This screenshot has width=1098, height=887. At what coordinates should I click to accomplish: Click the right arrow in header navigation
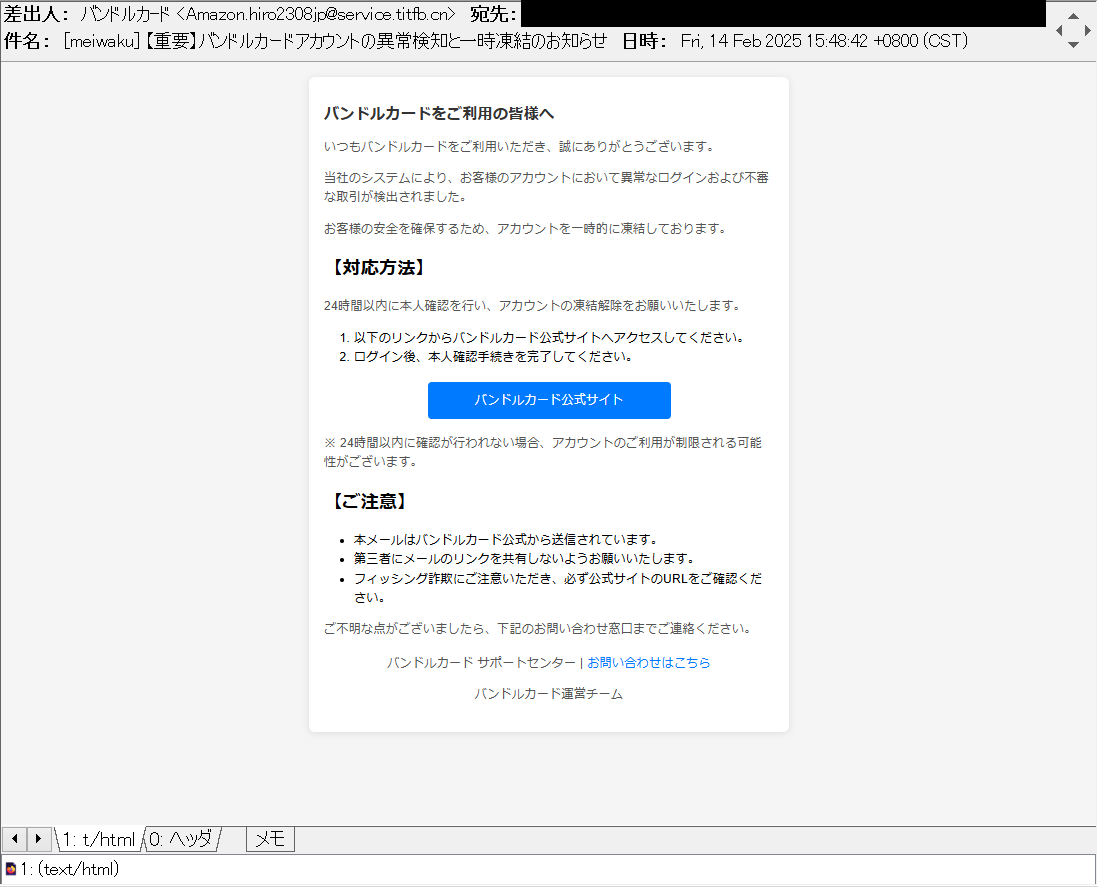point(1087,30)
